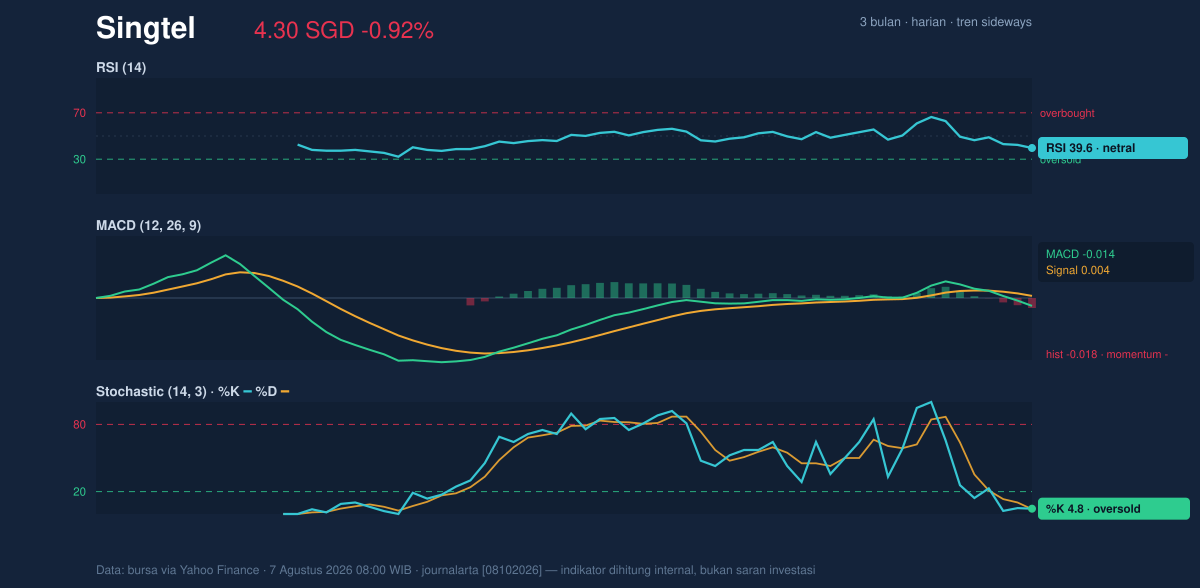
Task: Click the '3 bulan · harian · tren sideways' subtitle
Action: [x=945, y=22]
